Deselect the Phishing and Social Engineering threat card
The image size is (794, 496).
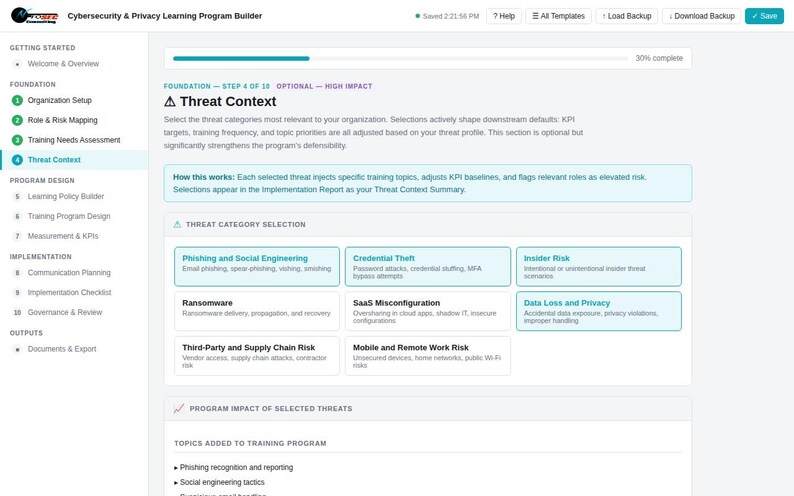tap(257, 266)
